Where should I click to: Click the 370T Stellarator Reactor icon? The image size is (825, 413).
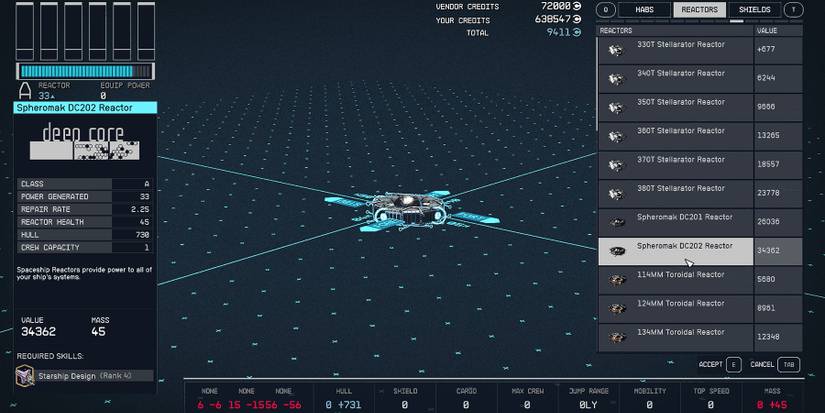click(x=616, y=165)
